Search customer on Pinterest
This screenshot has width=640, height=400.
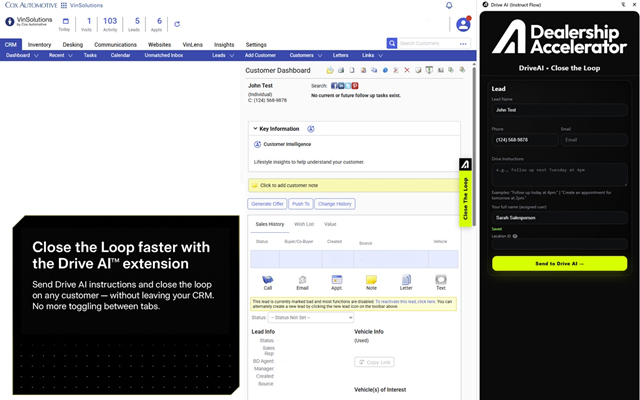[355, 86]
